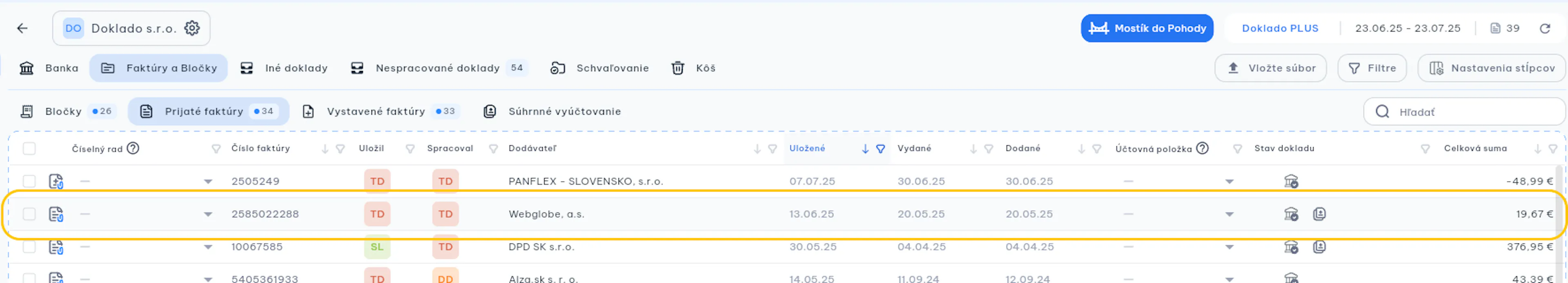Click bank status icon for DPD SK row
Image resolution: width=1568 pixels, height=283 pixels.
pos(1290,247)
